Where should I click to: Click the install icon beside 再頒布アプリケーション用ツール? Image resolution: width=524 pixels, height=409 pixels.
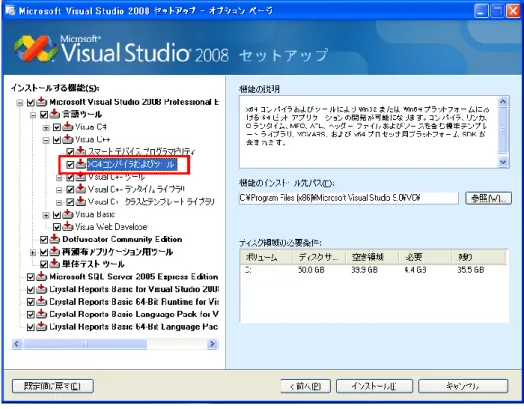tap(54, 252)
